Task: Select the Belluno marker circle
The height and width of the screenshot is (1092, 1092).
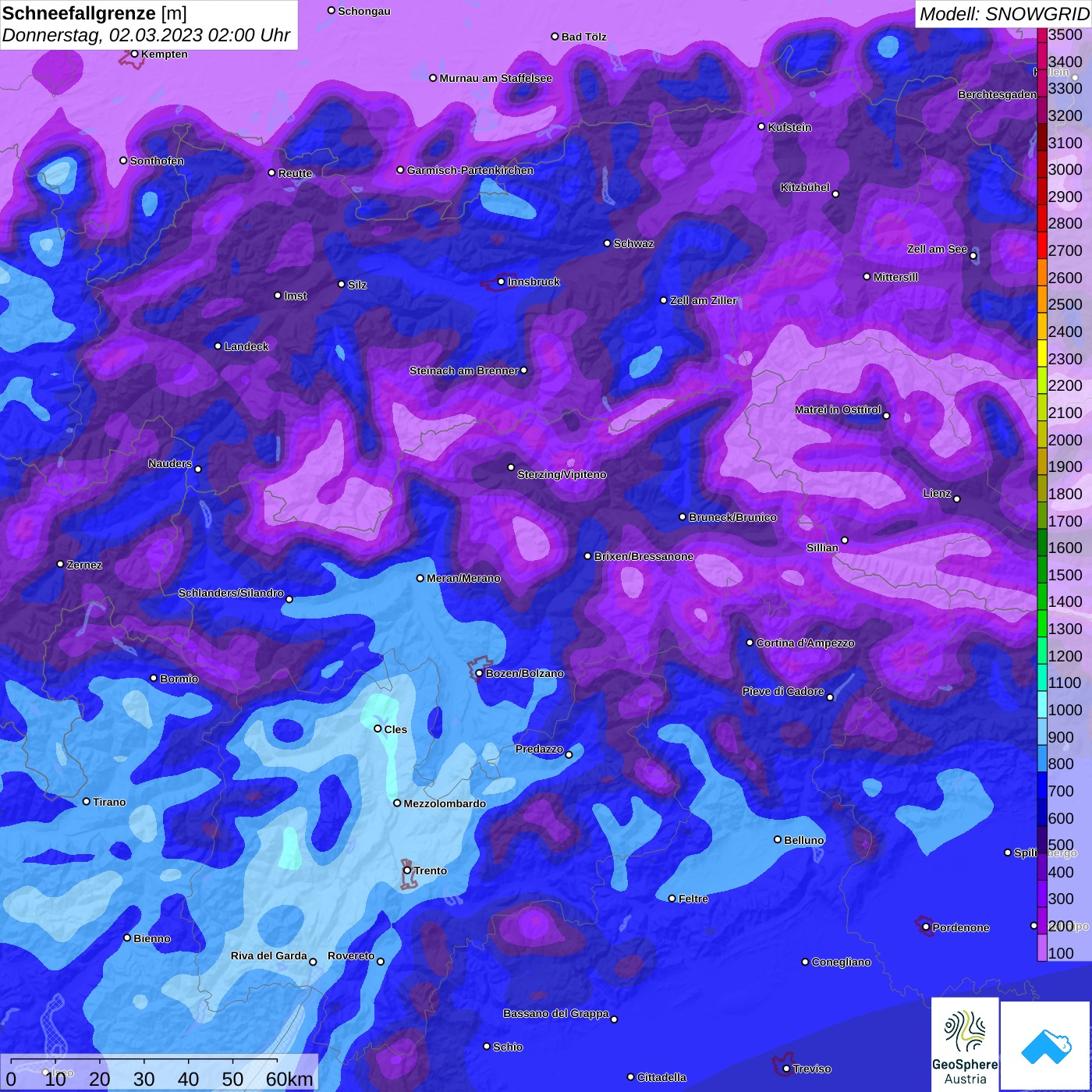Action: coord(777,839)
